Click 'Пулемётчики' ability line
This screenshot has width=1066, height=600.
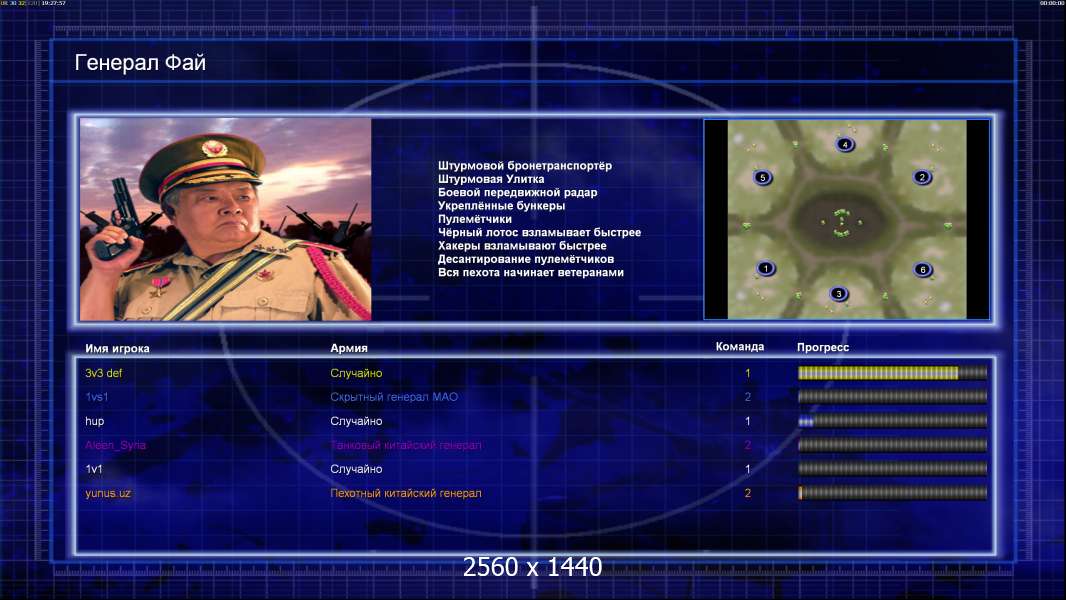pyautogui.click(x=475, y=219)
